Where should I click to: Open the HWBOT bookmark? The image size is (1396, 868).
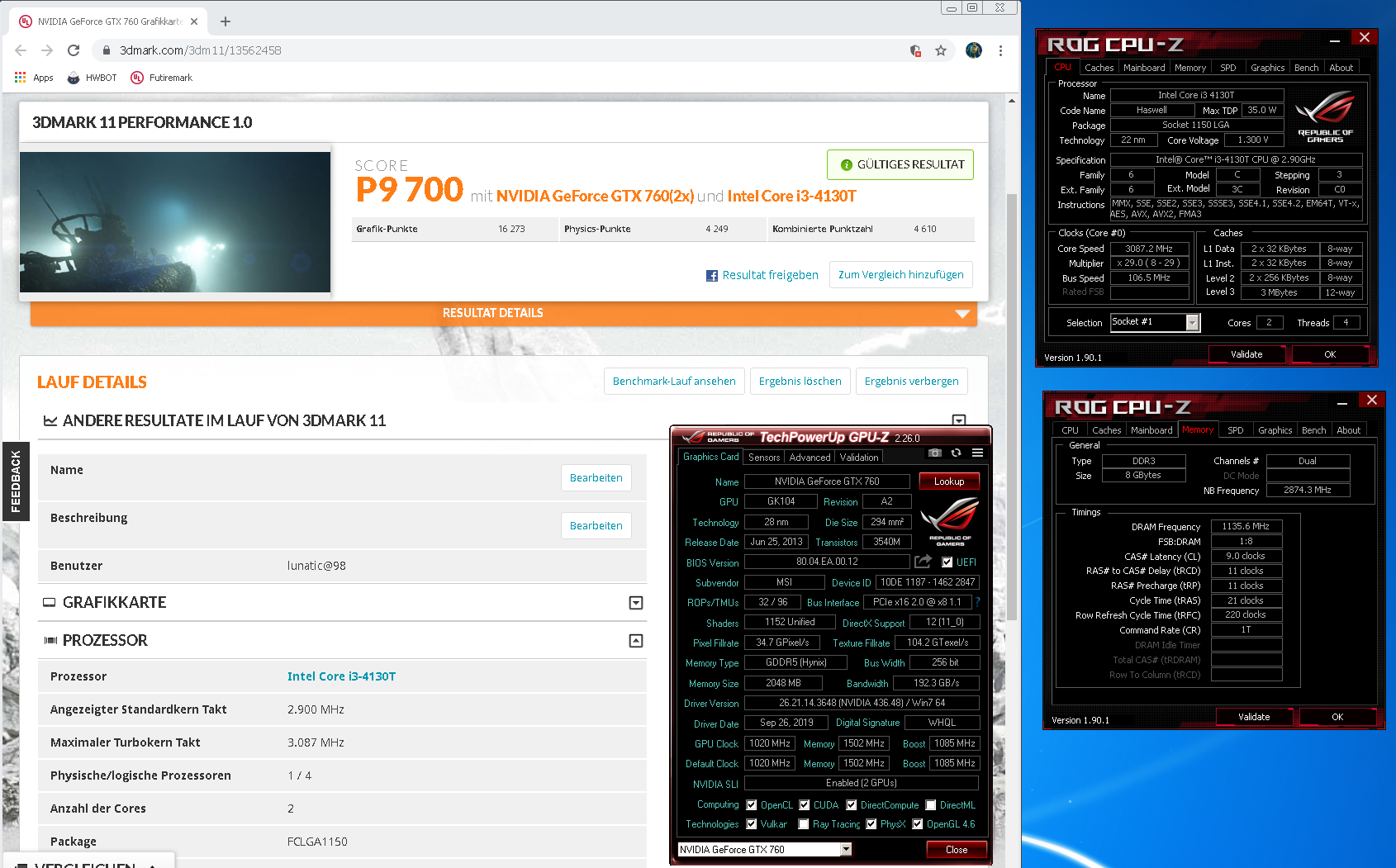point(92,78)
